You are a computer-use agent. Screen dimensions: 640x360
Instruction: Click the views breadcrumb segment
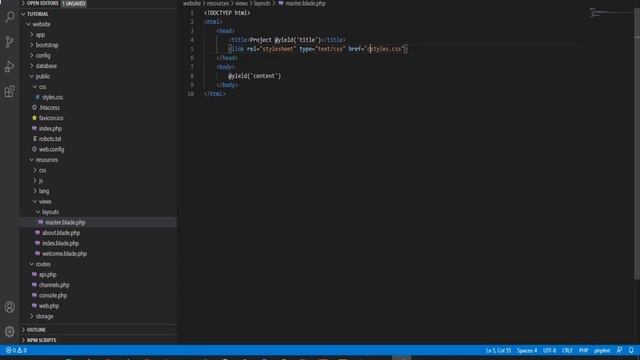click(x=241, y=3)
